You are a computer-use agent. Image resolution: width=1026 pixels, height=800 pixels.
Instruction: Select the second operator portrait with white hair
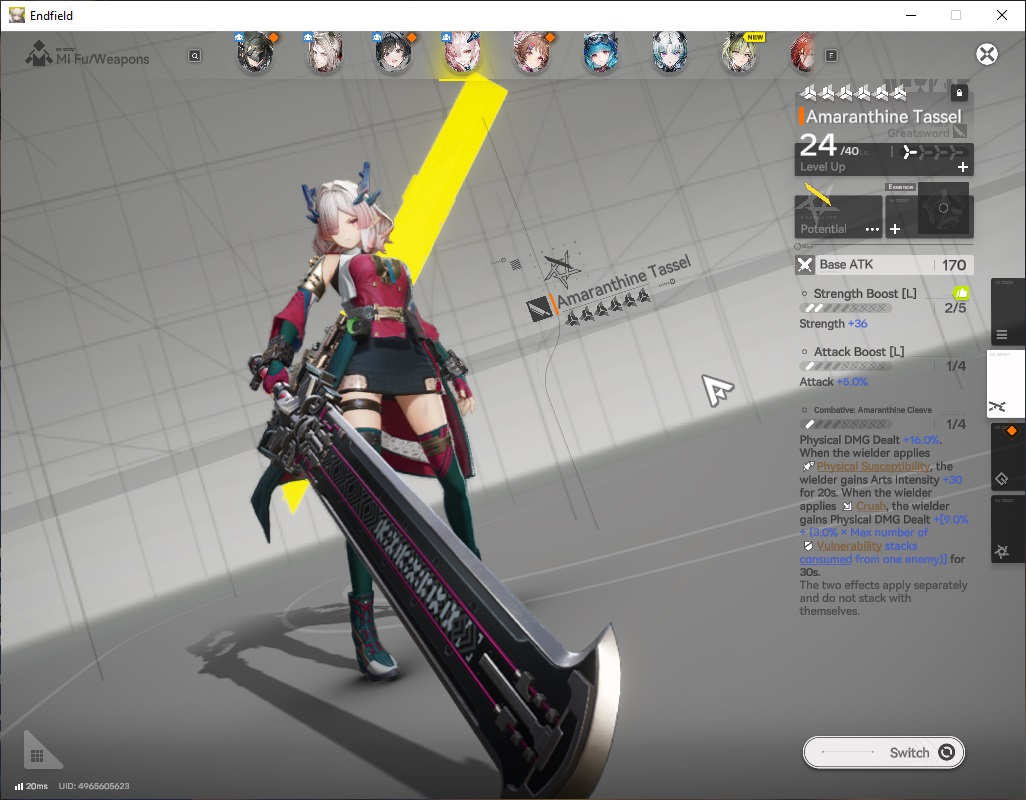[x=324, y=54]
